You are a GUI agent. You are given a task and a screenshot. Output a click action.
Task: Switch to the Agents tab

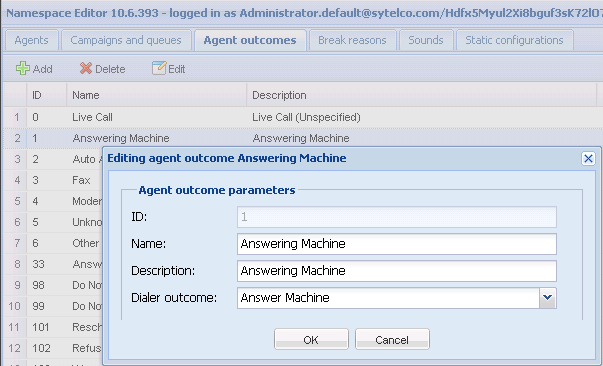tap(32, 40)
